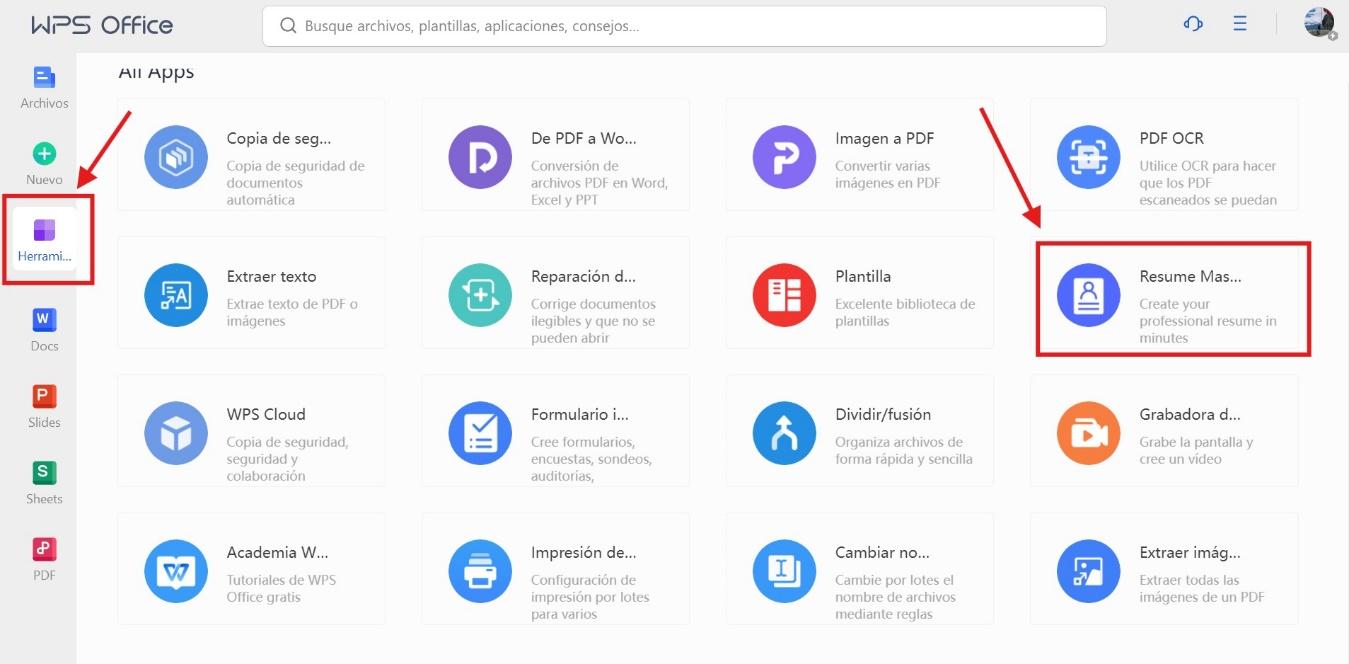Click 'Utilice OCR para hacer' description
This screenshot has width=1349, height=664.
pyautogui.click(x=1208, y=183)
